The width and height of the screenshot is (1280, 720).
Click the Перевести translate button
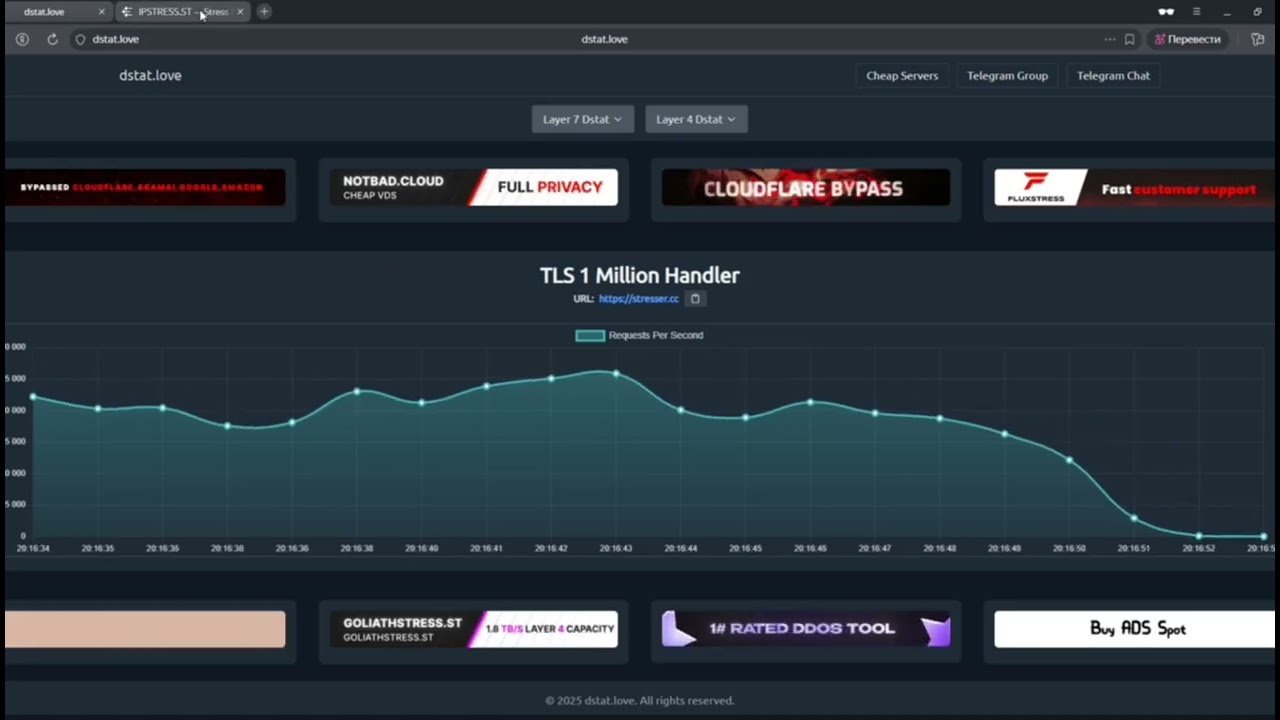pyautogui.click(x=1188, y=39)
